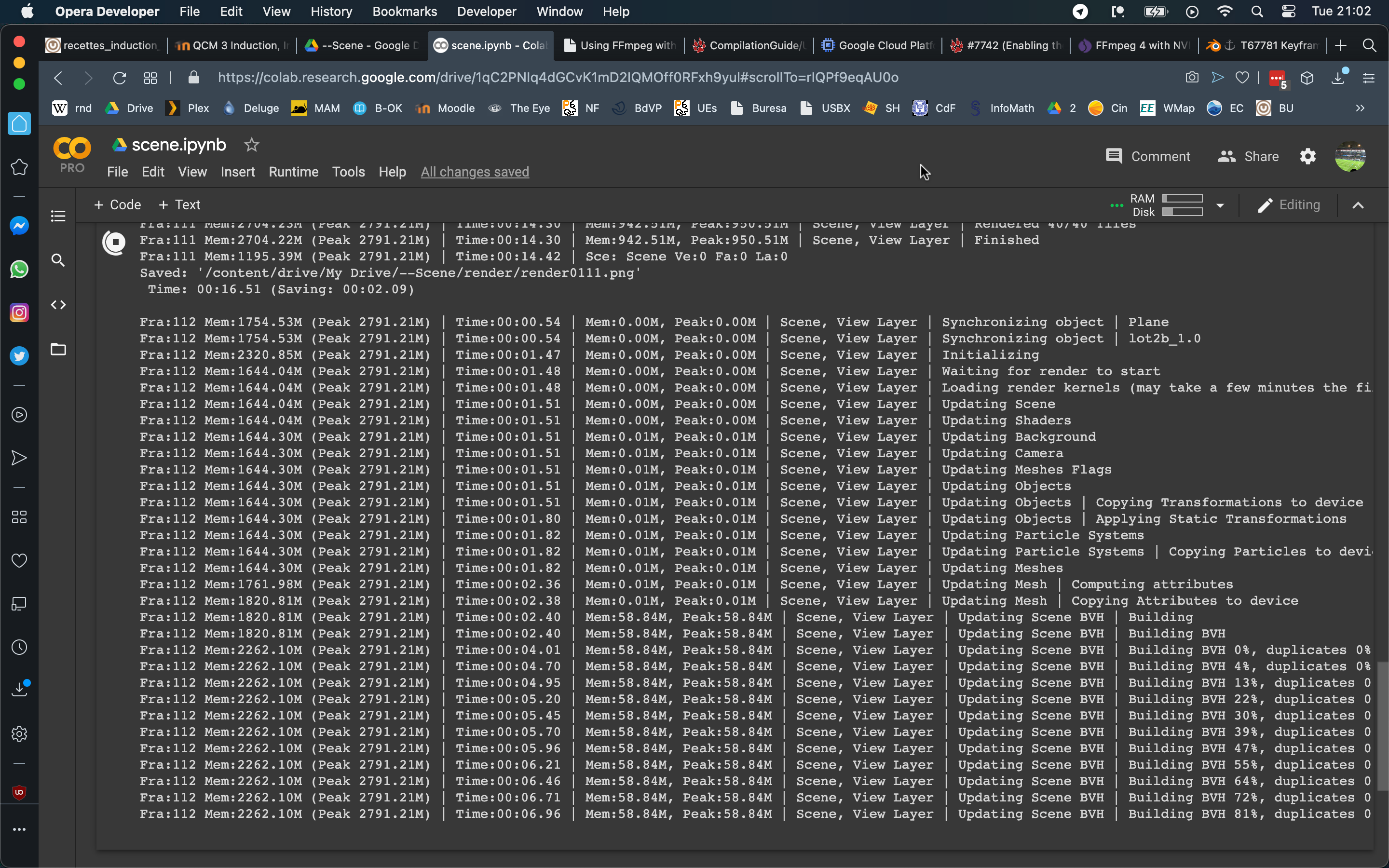Add a new Code cell
Viewport: 1389px width, 868px height.
click(118, 205)
